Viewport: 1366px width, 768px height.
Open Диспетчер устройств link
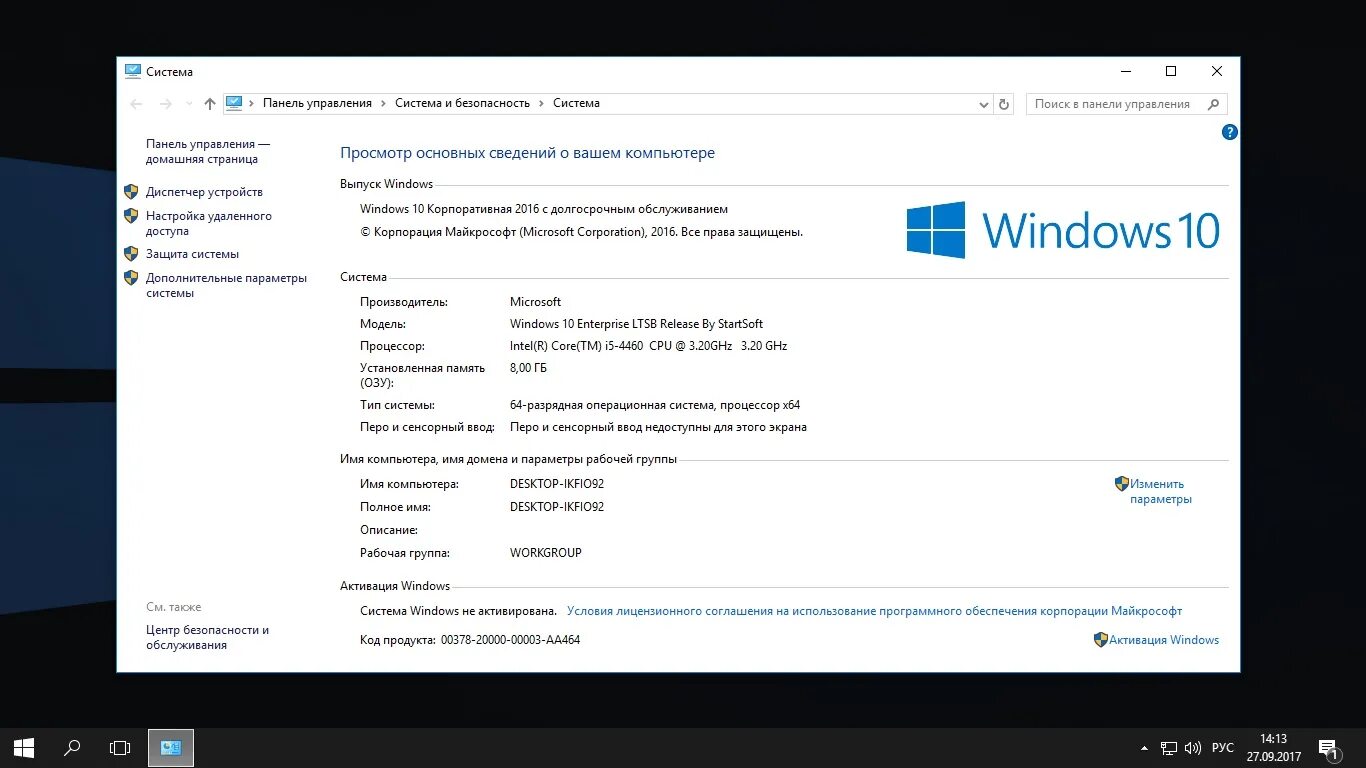204,192
